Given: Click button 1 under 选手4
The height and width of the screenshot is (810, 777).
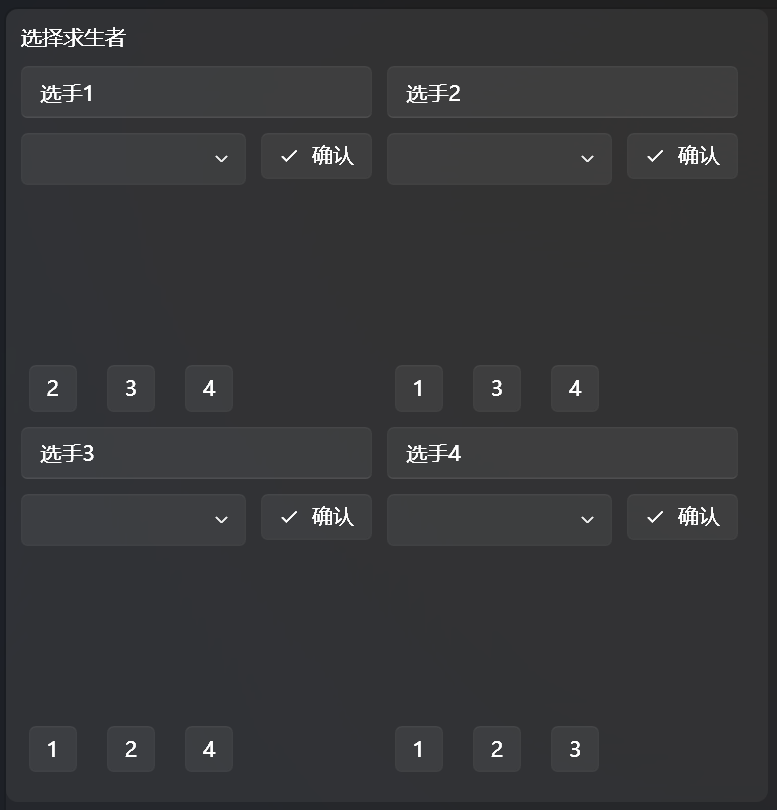Looking at the screenshot, I should pyautogui.click(x=419, y=748).
